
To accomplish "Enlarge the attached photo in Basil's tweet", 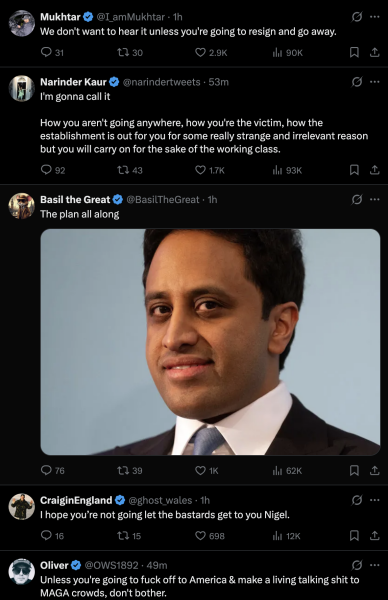I will pos(210,342).
